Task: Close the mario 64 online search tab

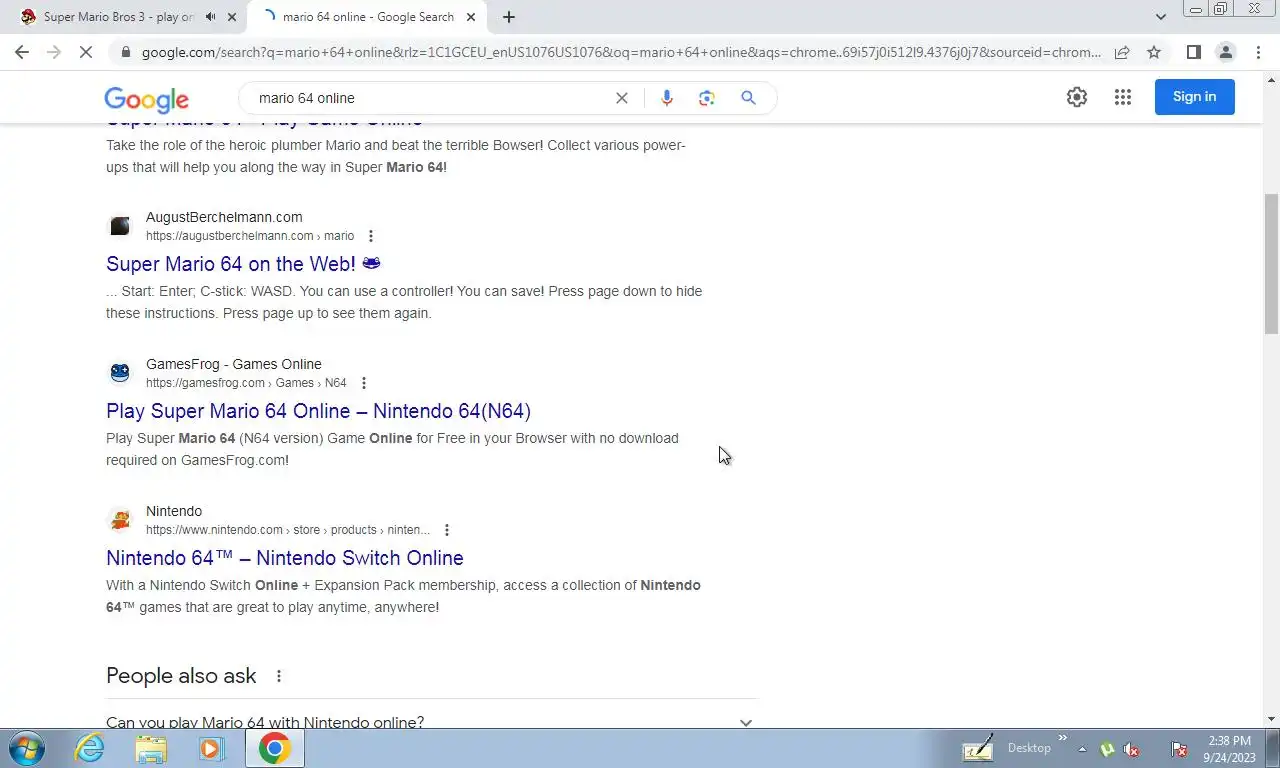Action: click(x=471, y=17)
